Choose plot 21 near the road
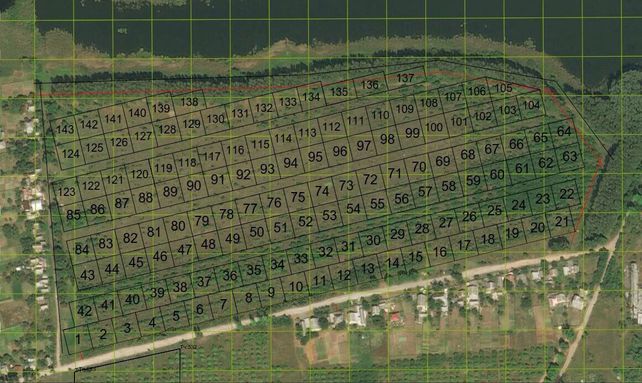 point(562,222)
